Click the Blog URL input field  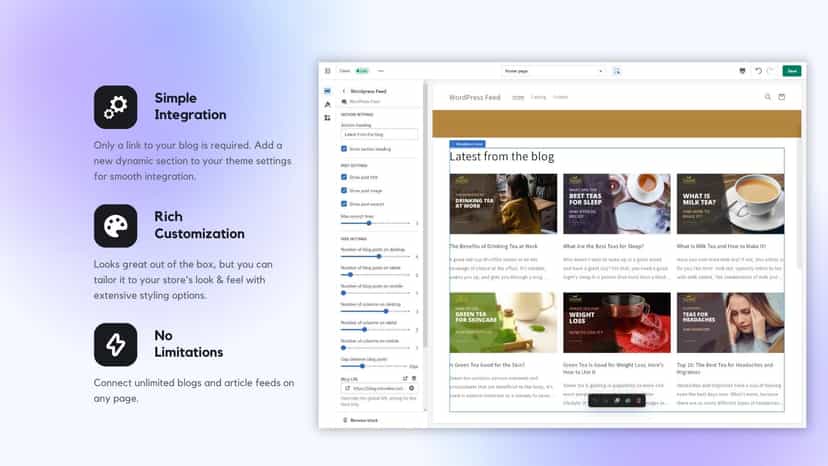pos(379,388)
